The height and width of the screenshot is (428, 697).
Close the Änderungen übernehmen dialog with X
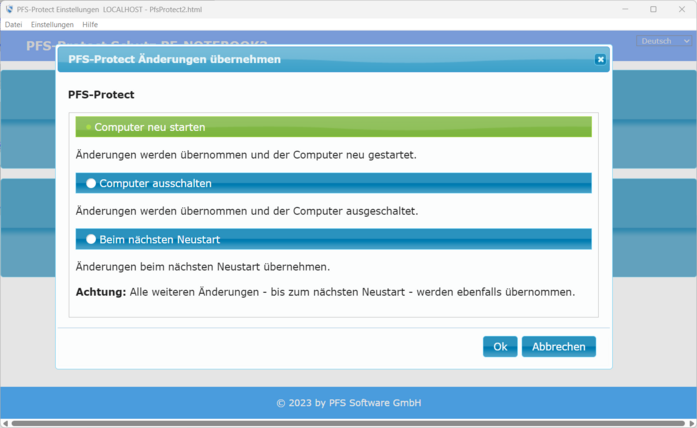click(600, 60)
